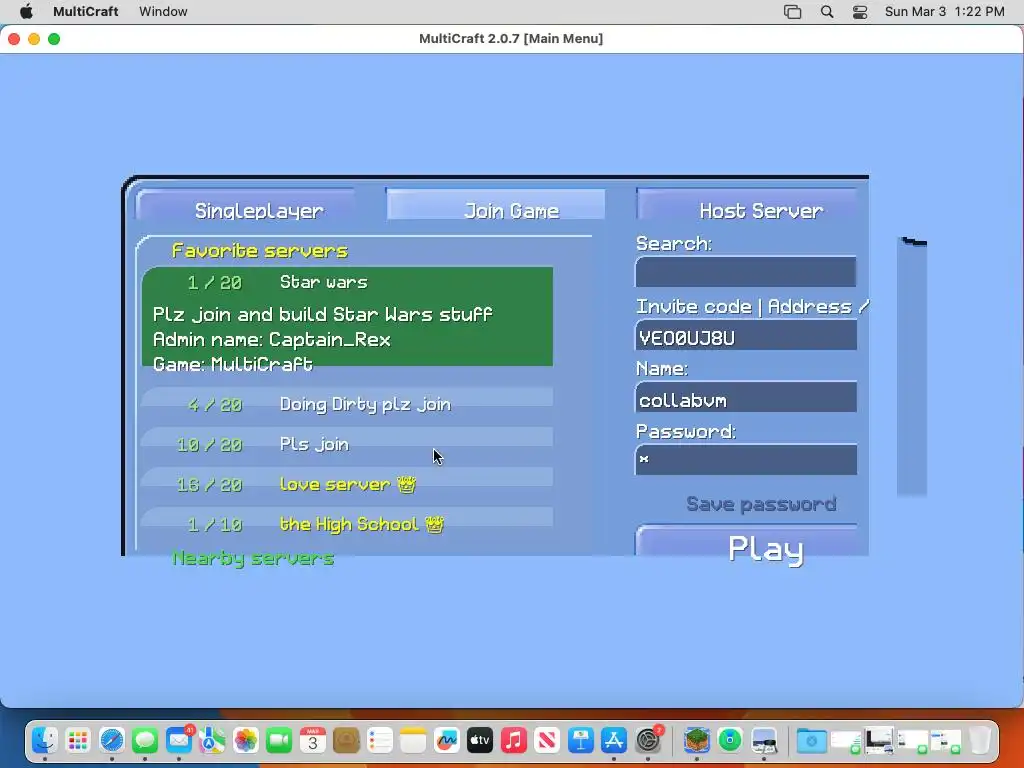Select the Star wars server entry

tap(347, 317)
